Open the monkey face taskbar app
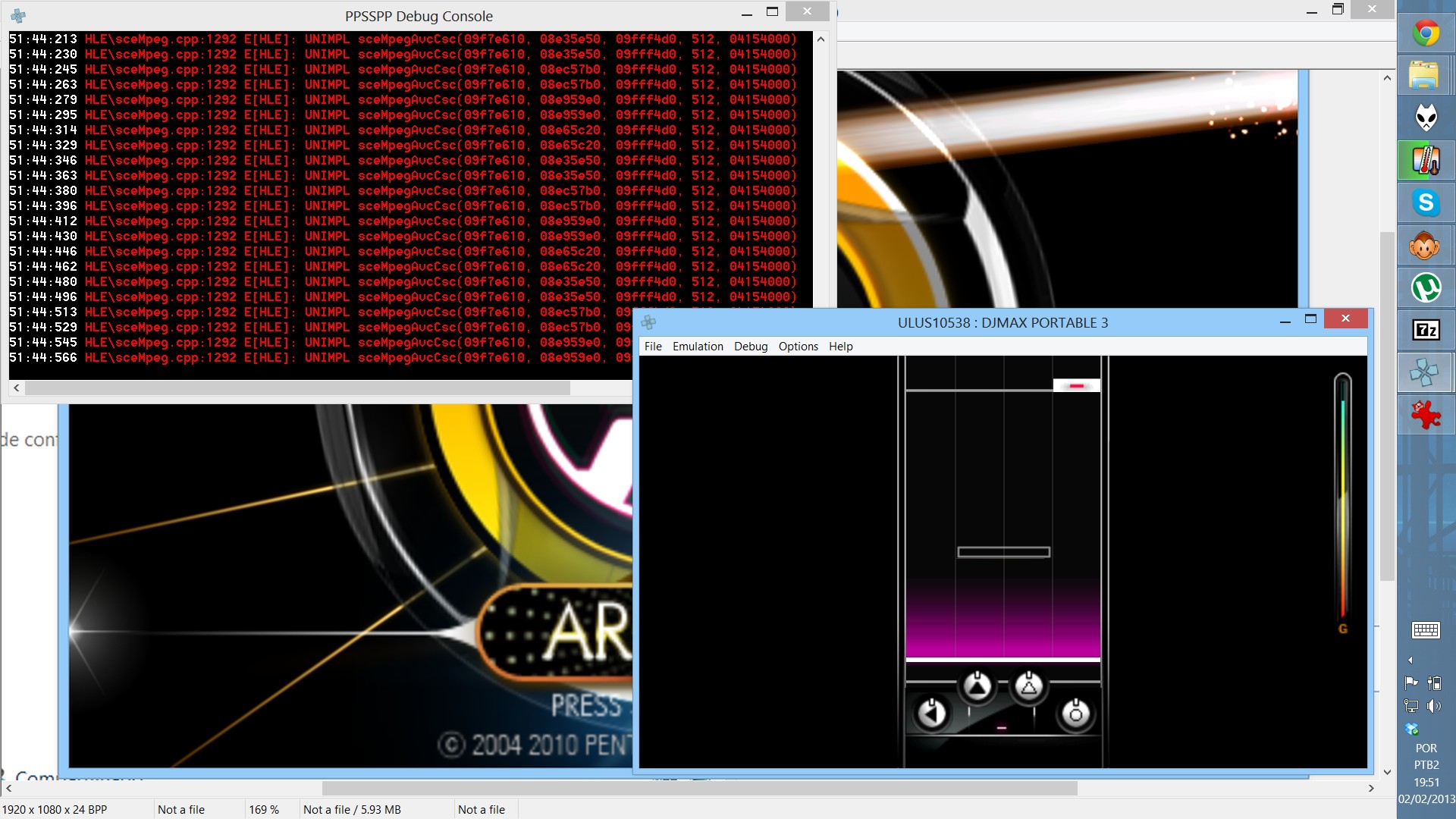The height and width of the screenshot is (819, 1456). coord(1426,245)
